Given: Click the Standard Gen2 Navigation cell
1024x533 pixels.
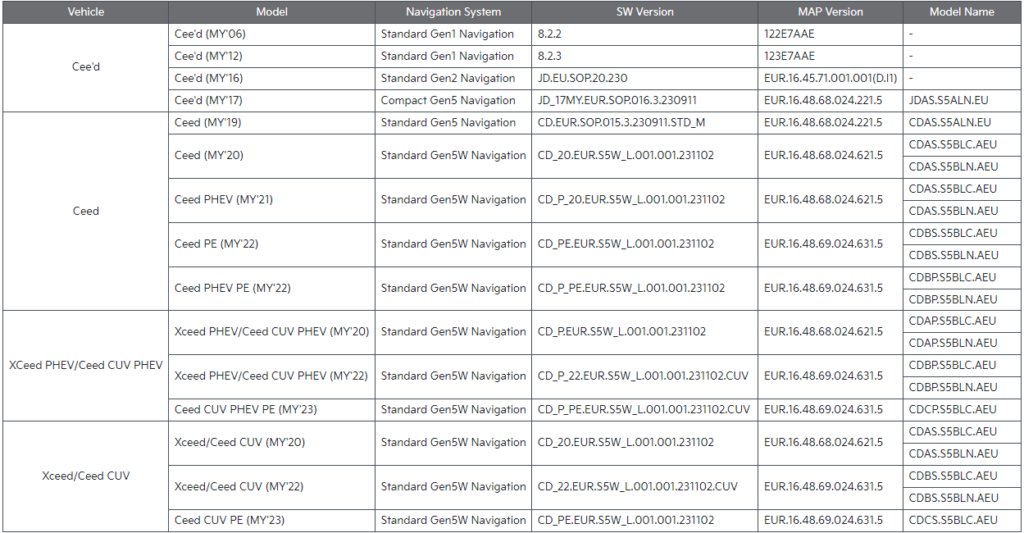Looking at the screenshot, I should [x=453, y=78].
